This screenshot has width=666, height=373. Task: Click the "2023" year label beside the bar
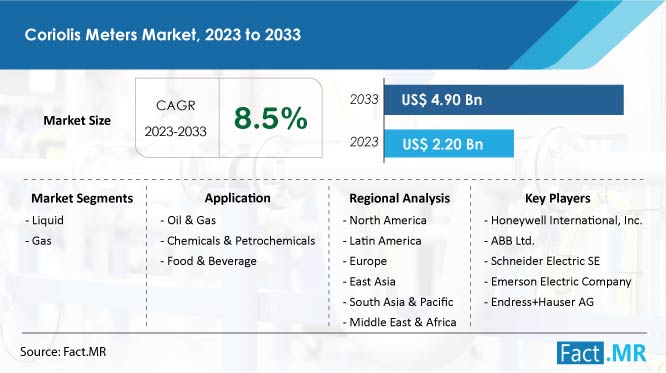point(364,142)
